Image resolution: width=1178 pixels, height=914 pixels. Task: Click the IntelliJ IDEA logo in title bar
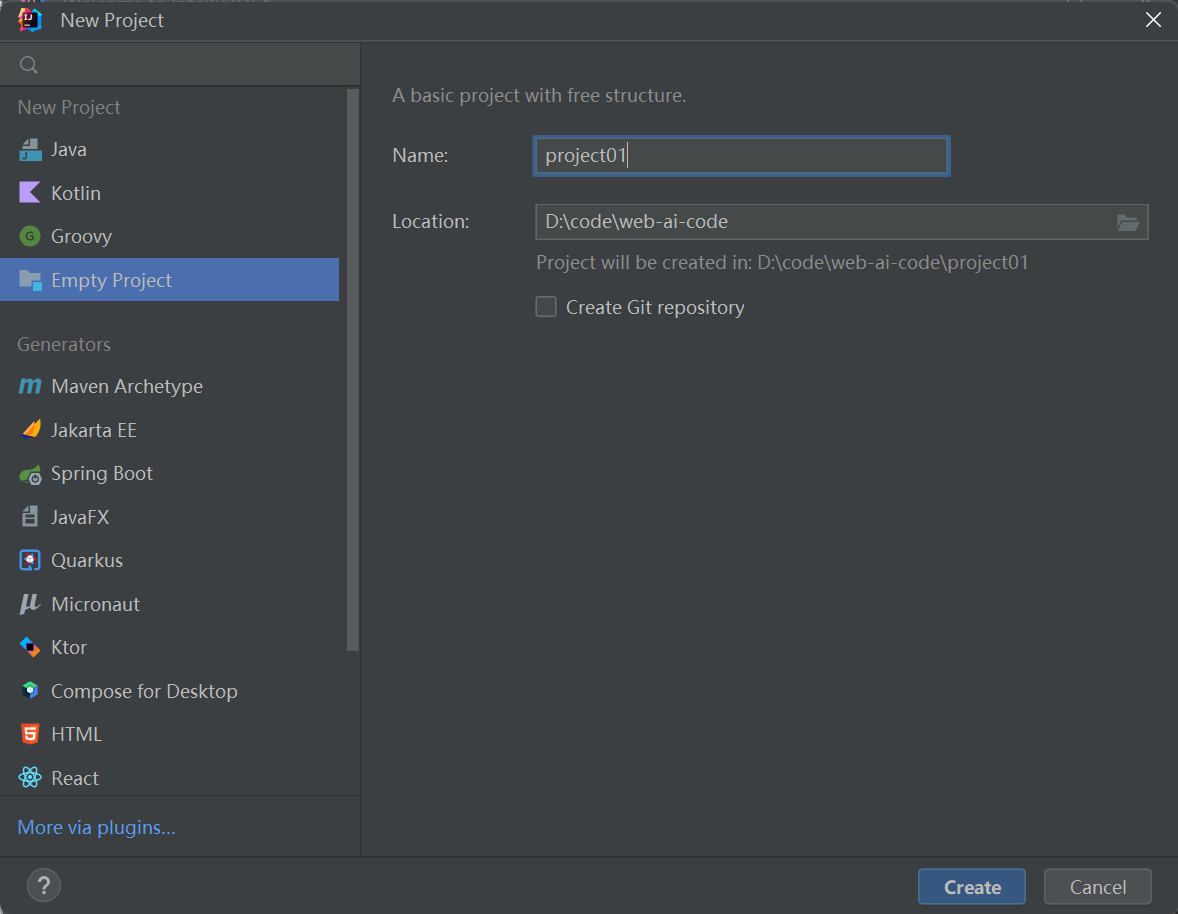[x=30, y=20]
